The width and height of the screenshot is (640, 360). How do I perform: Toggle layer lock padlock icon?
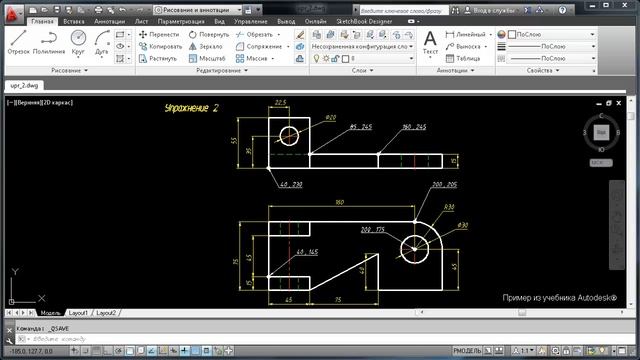[x=335, y=59]
